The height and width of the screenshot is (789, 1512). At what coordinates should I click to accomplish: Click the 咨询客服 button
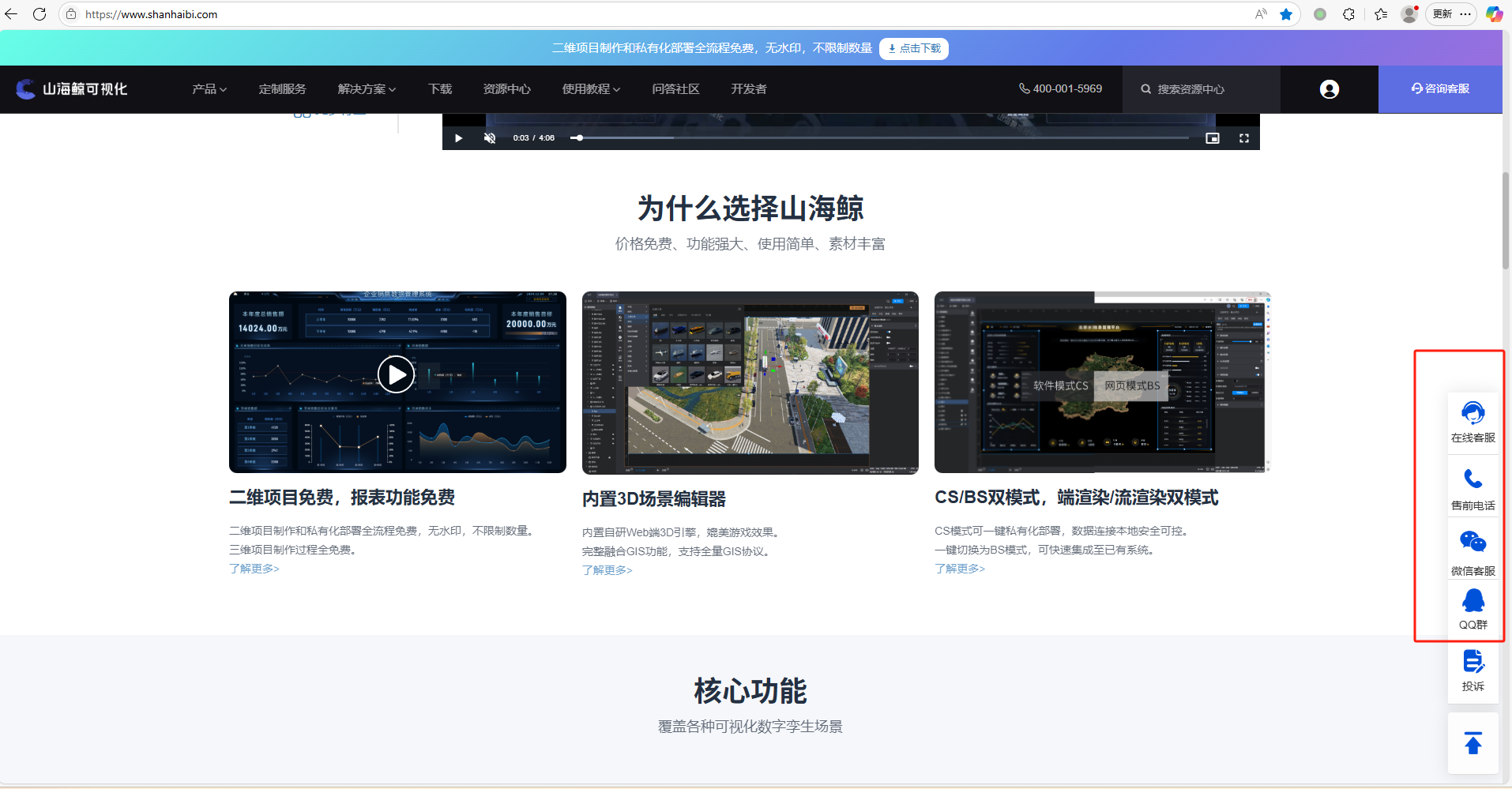1440,89
